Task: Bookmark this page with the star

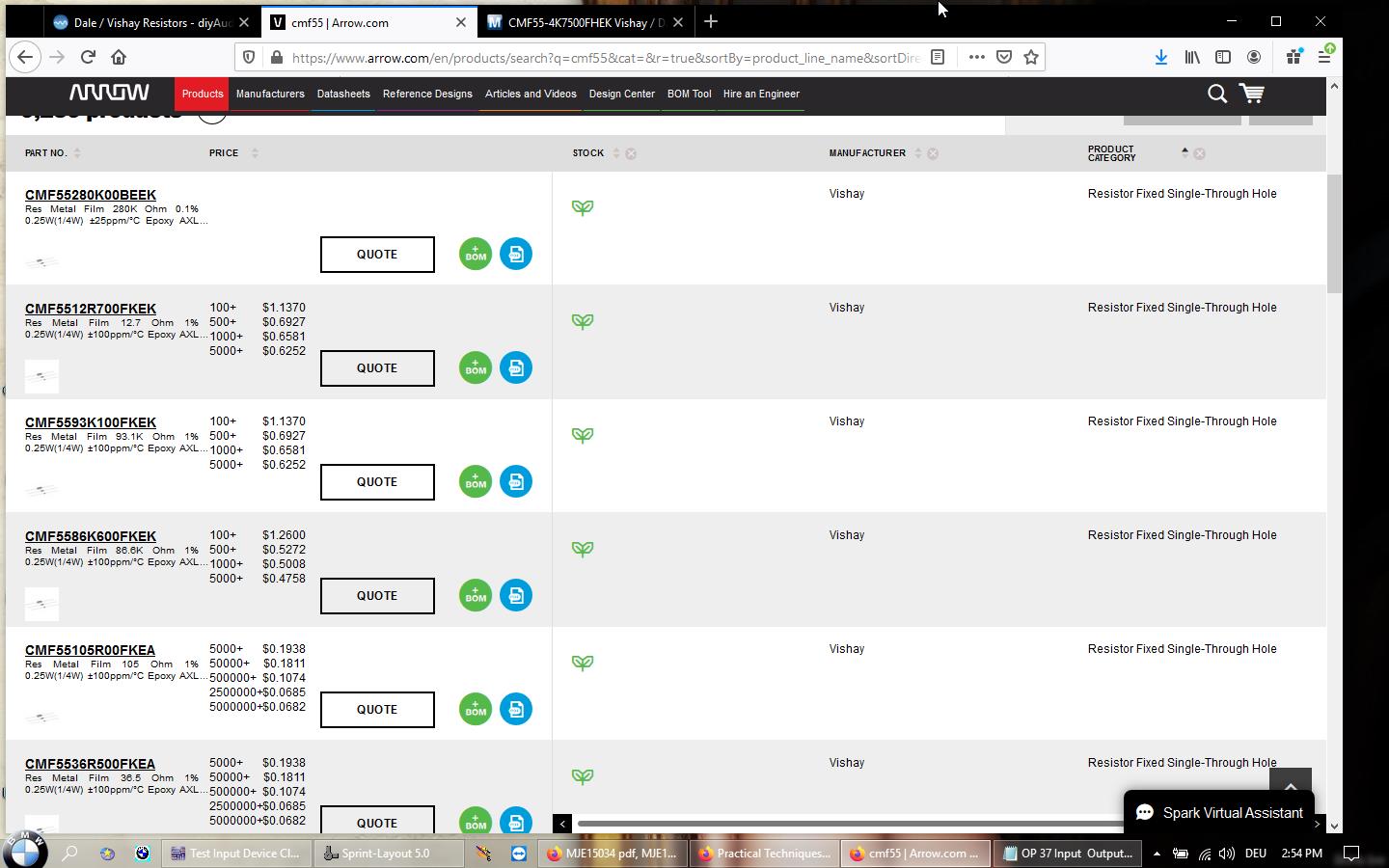Action: click(1031, 57)
